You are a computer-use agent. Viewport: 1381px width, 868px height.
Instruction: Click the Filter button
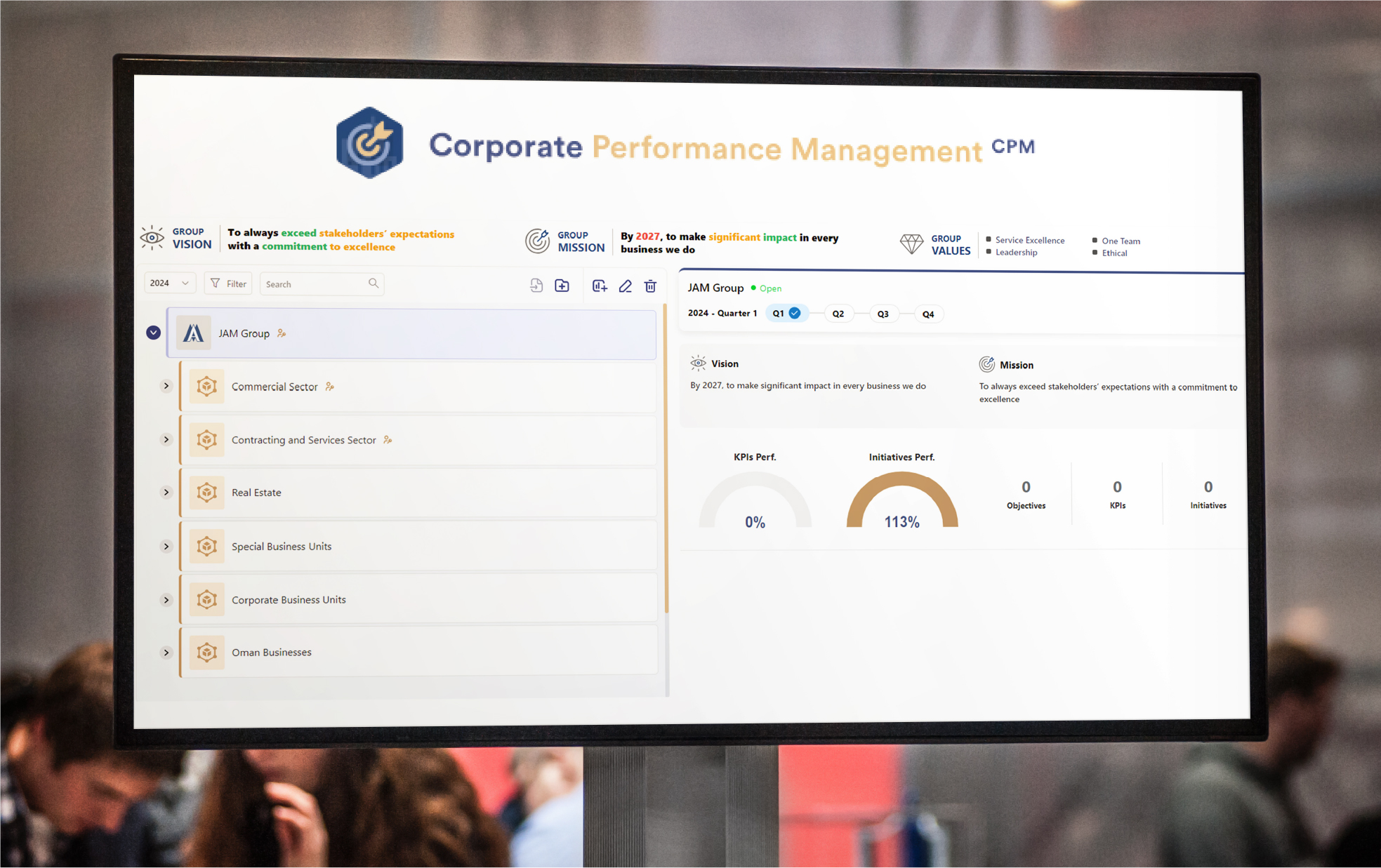228,283
